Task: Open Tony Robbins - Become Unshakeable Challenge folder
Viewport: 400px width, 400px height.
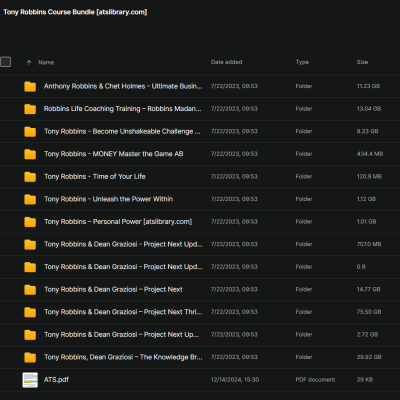Action: 122,131
